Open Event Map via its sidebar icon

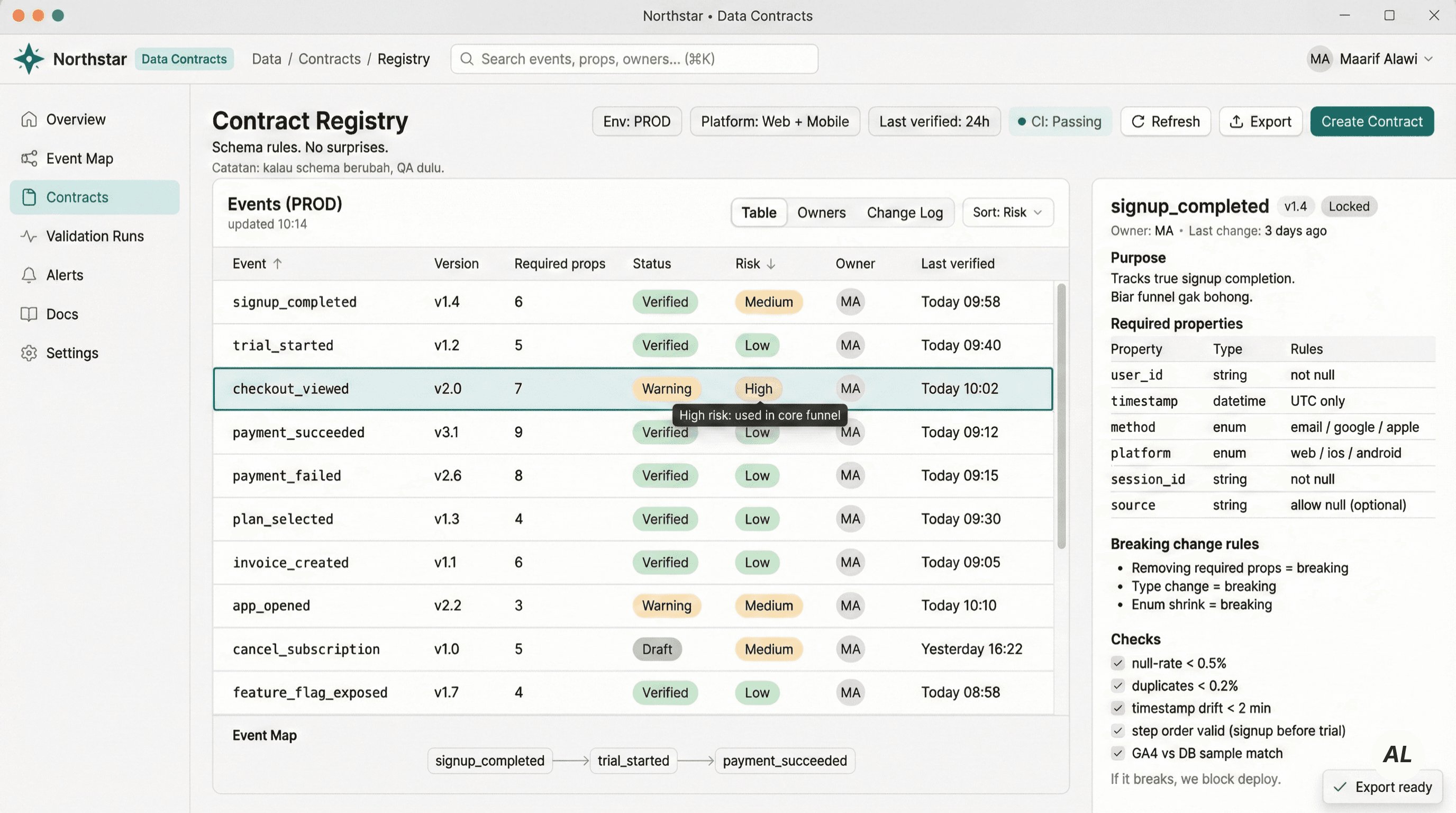coord(29,158)
